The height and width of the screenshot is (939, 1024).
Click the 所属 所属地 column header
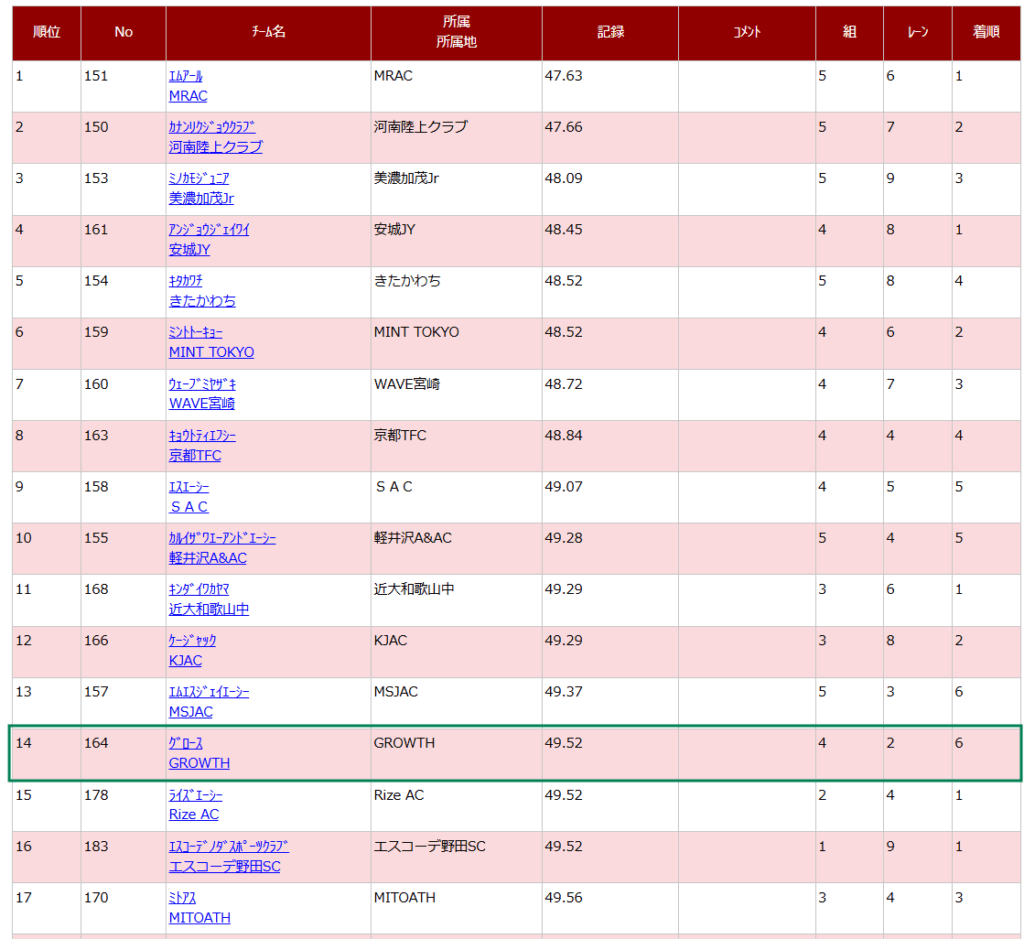456,33
